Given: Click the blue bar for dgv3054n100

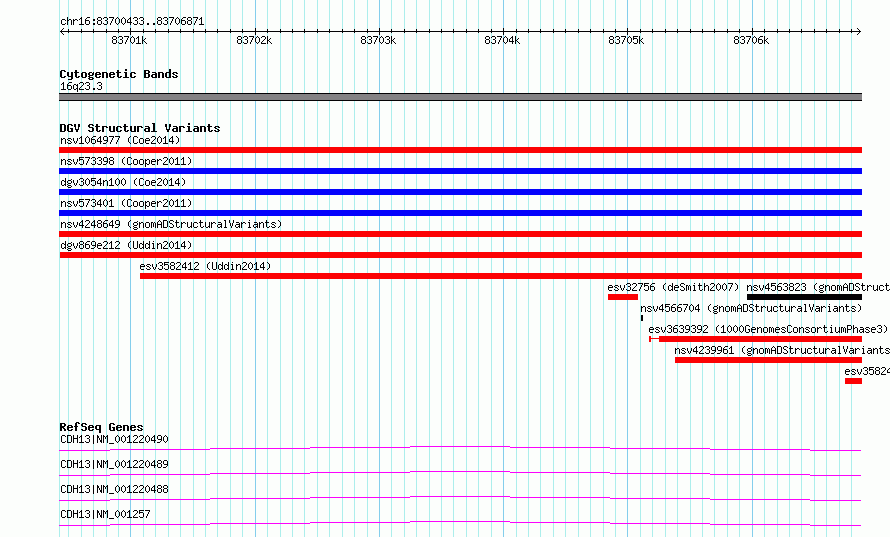Looking at the screenshot, I should point(460,192).
